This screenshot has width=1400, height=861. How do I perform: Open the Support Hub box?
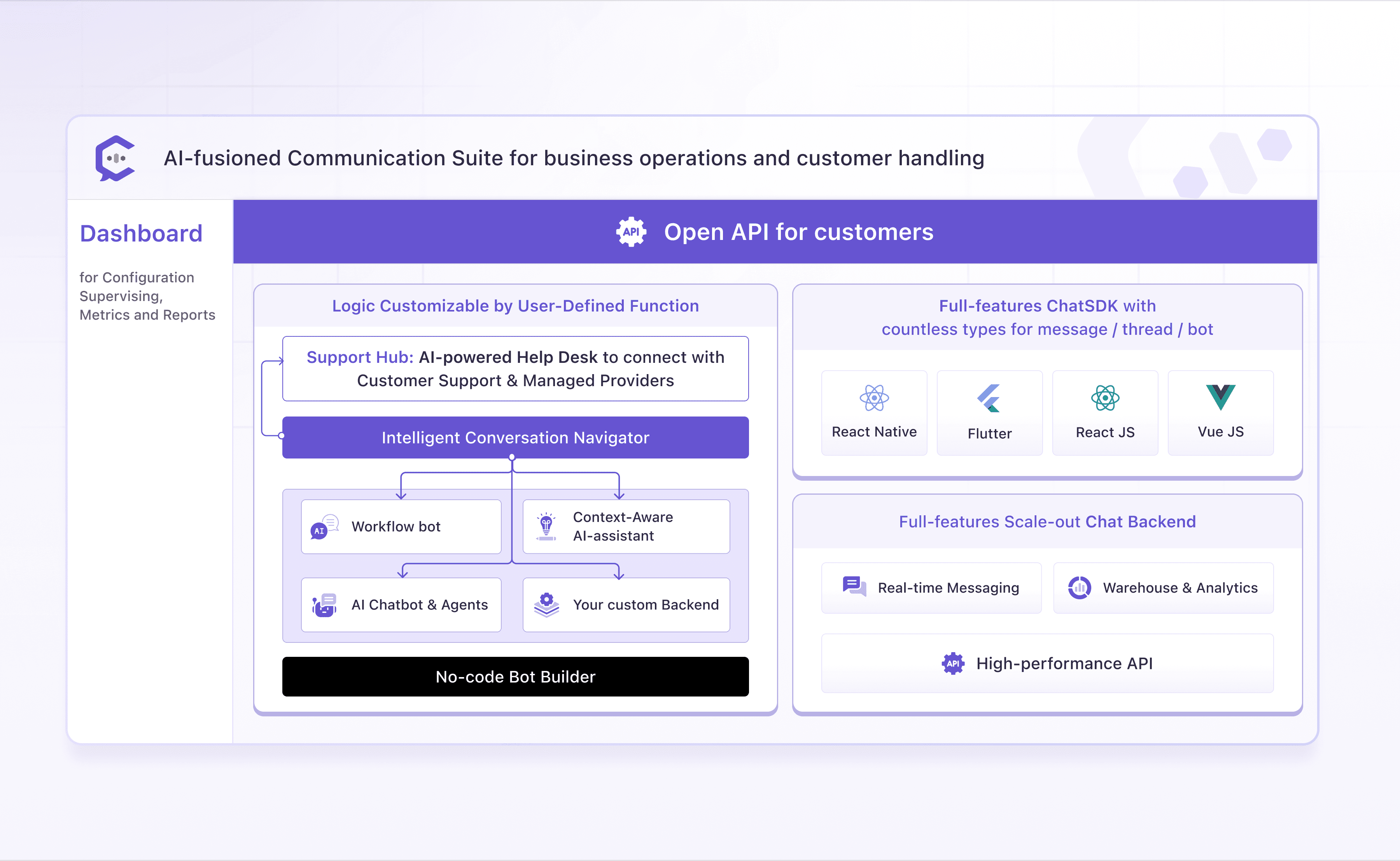point(515,369)
